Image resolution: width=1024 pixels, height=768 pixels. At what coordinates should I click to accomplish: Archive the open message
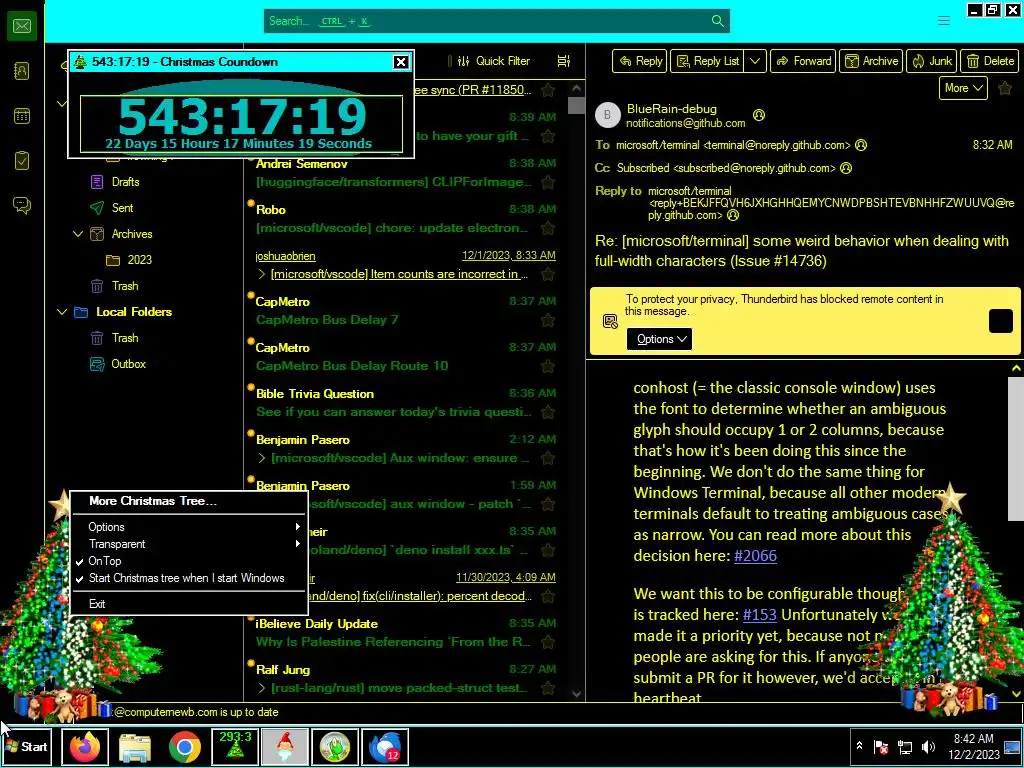point(871,61)
